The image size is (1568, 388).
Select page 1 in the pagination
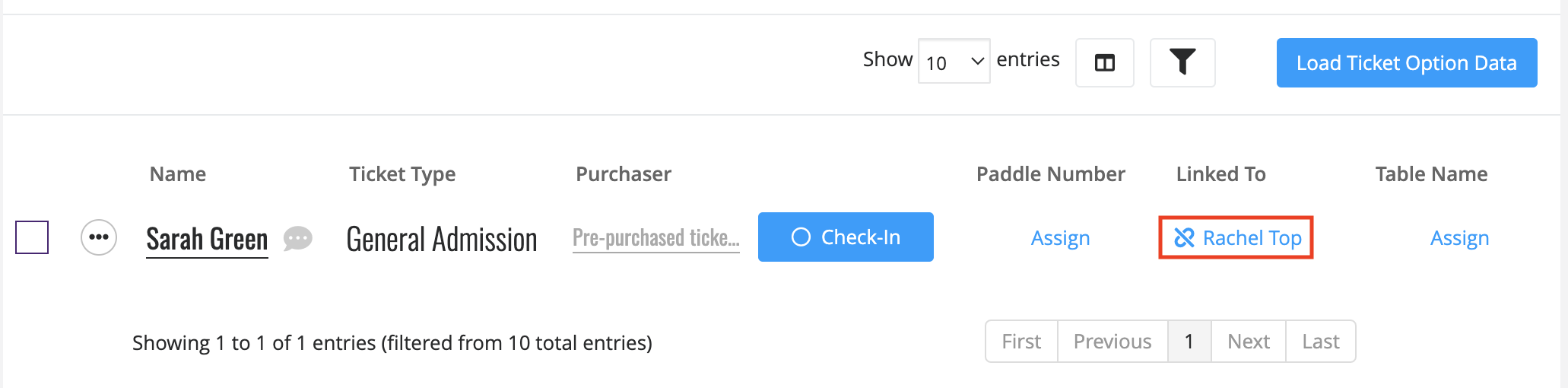1189,342
